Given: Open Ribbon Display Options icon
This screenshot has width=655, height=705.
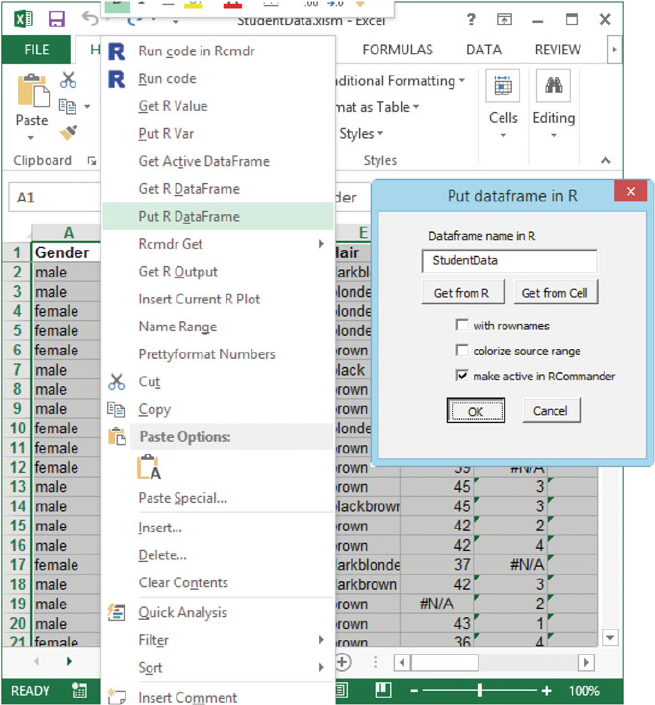Looking at the screenshot, I should coord(504,19).
